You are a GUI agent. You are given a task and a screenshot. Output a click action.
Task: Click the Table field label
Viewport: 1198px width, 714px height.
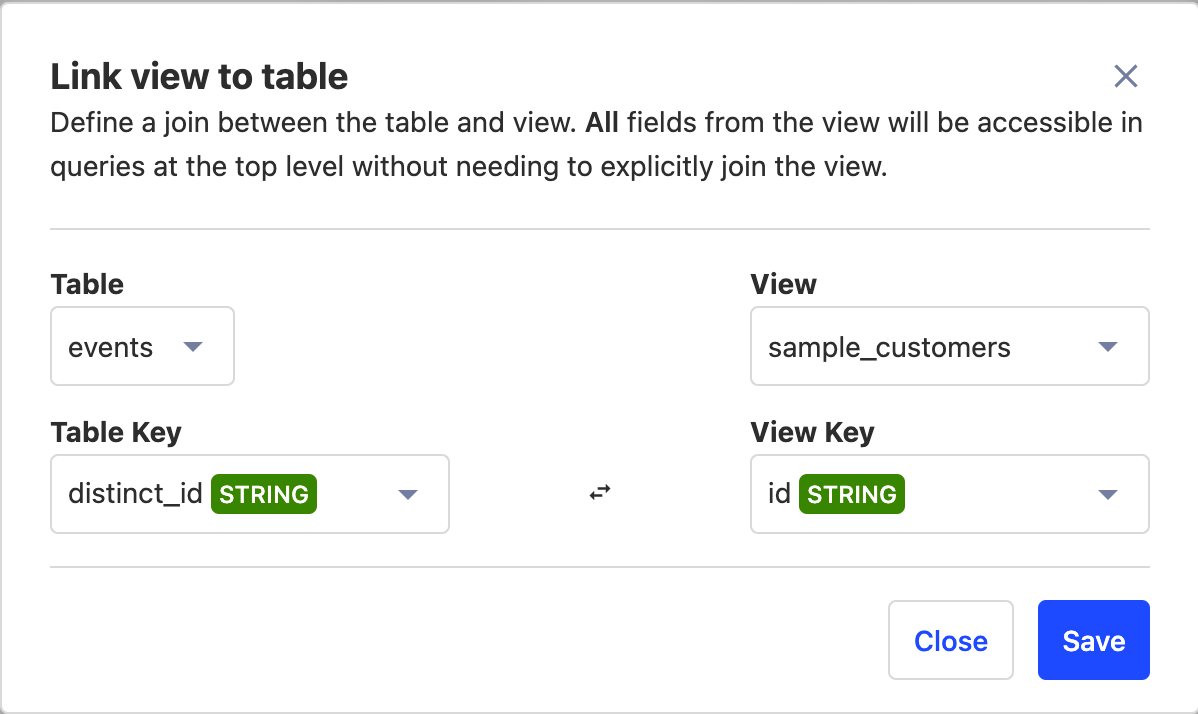87,284
